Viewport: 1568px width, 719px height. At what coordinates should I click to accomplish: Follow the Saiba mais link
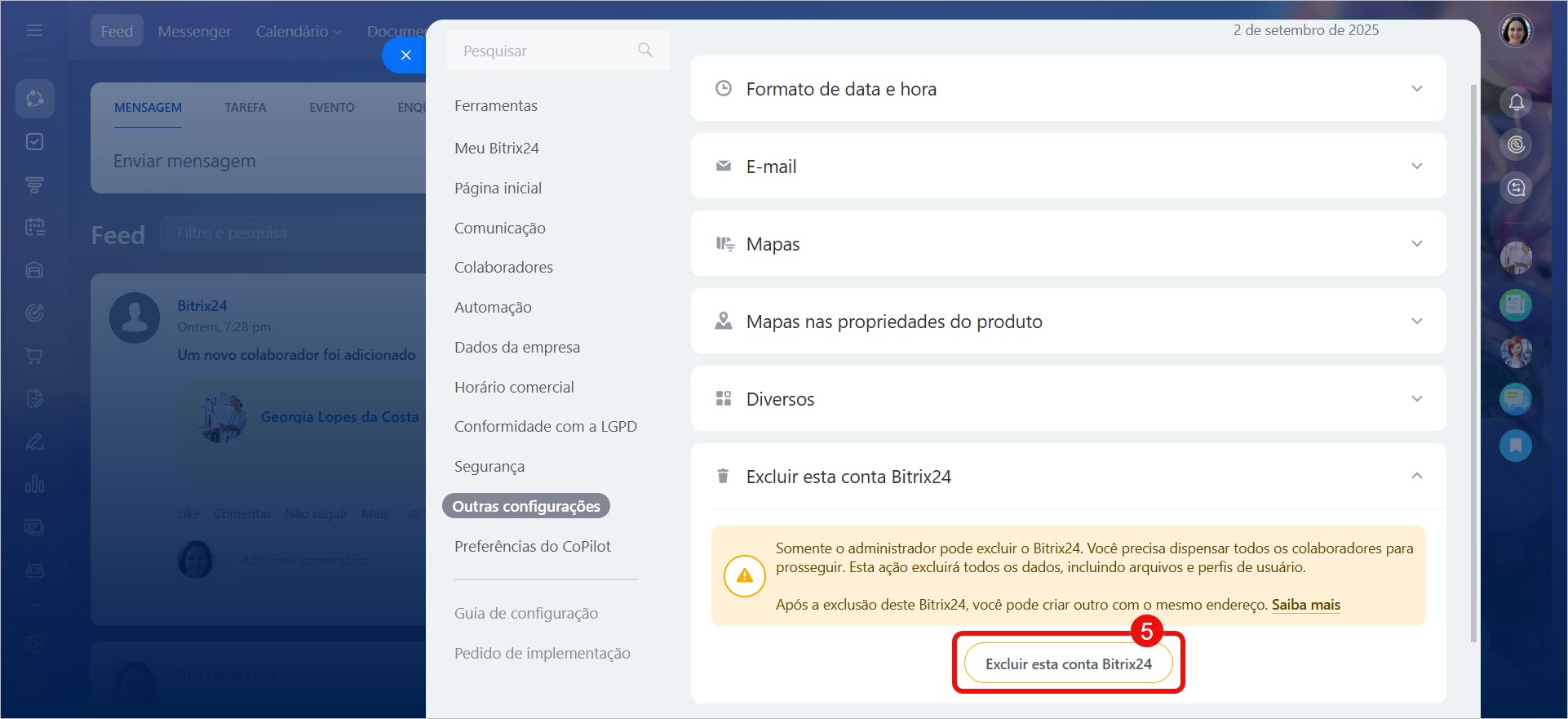coord(1306,605)
